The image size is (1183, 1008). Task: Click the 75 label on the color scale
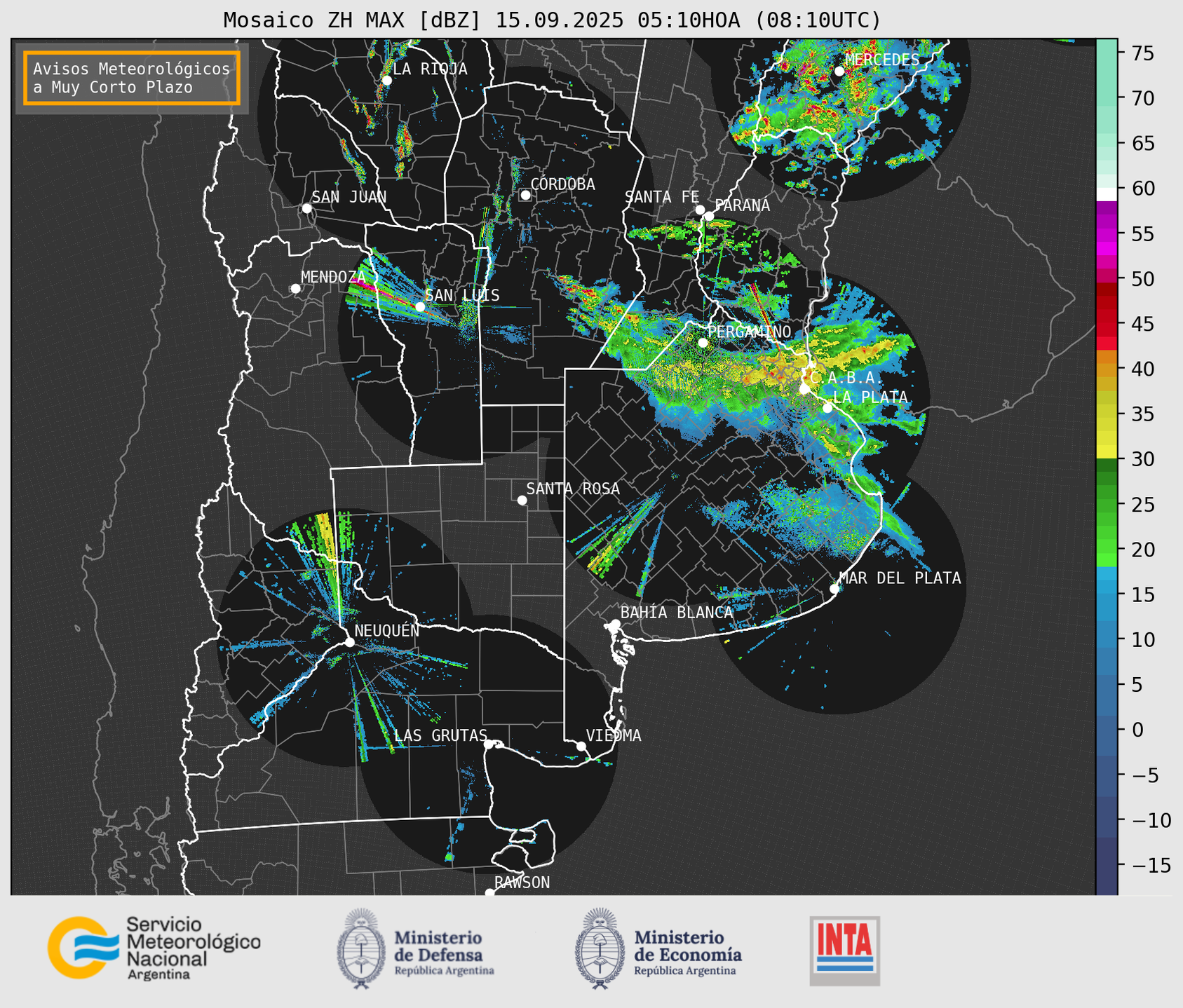pos(1142,53)
